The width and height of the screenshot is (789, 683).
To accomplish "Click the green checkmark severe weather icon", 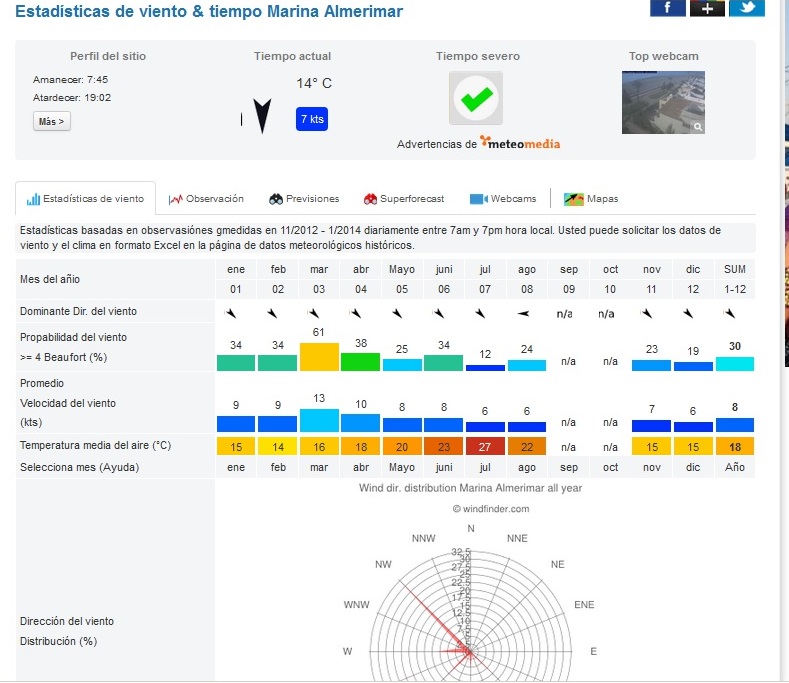I will pos(476,98).
